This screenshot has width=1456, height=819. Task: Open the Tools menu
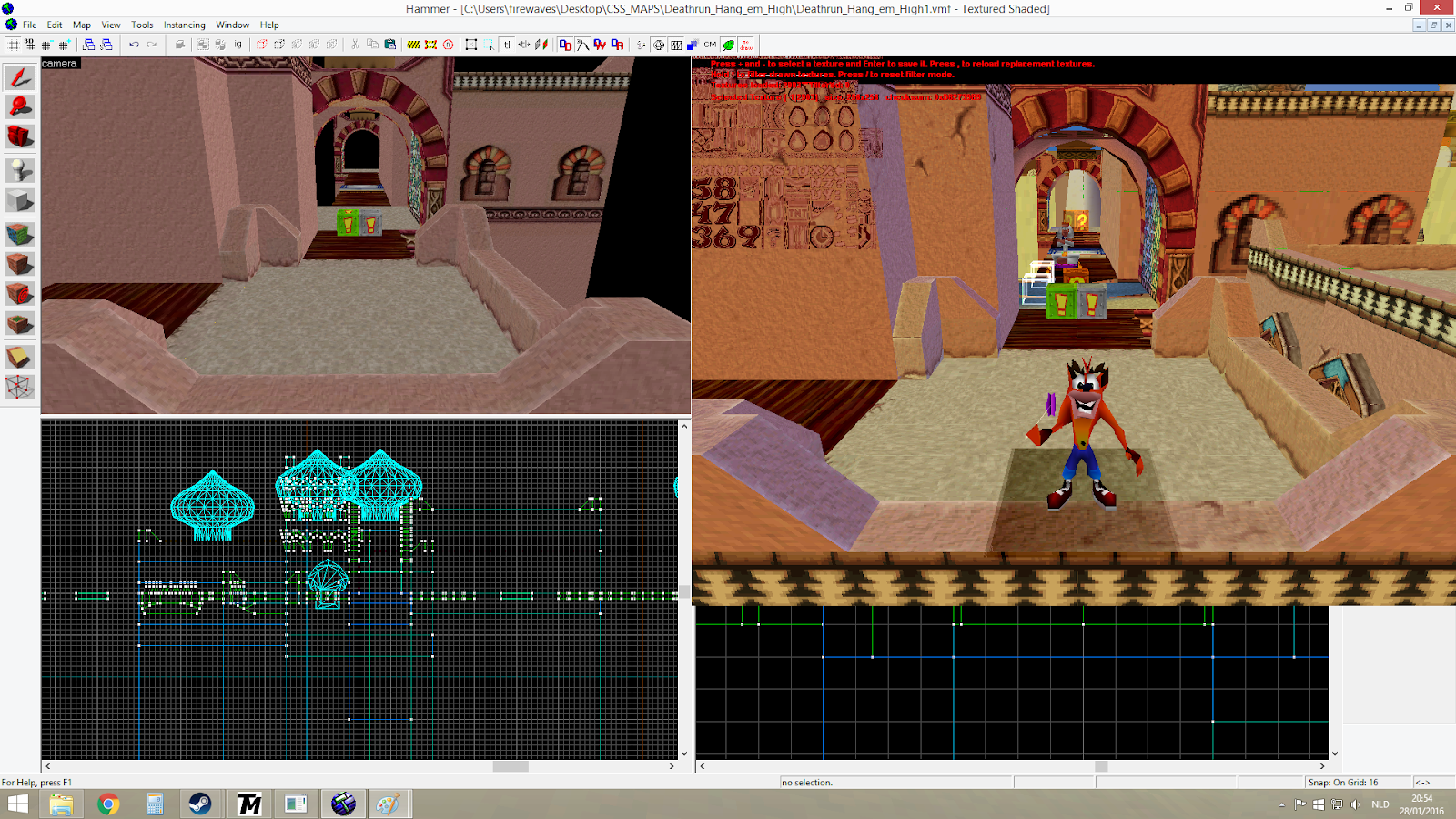pos(142,25)
